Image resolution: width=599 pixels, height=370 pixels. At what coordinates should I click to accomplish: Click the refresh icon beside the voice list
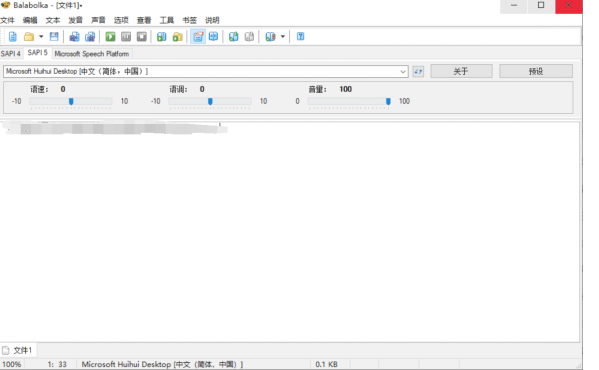[418, 71]
